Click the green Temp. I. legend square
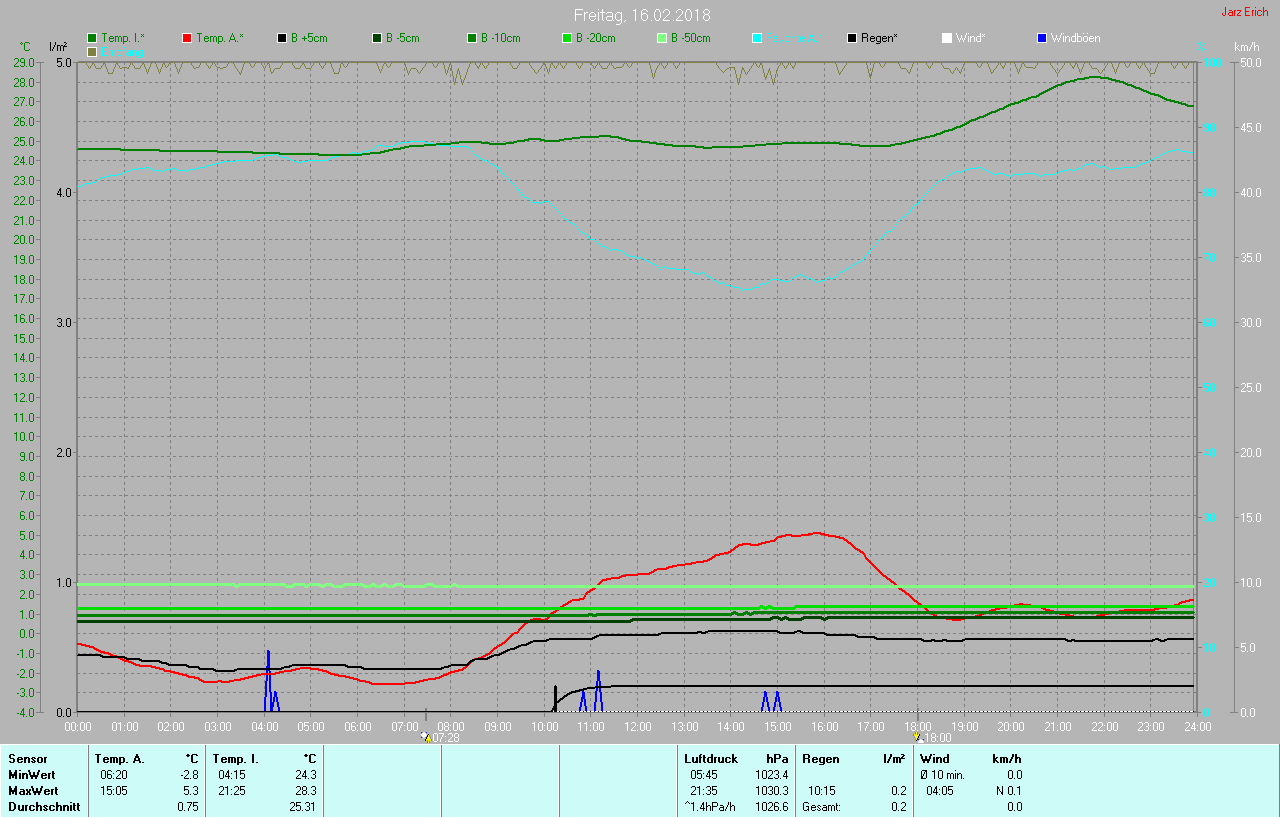 coord(93,38)
